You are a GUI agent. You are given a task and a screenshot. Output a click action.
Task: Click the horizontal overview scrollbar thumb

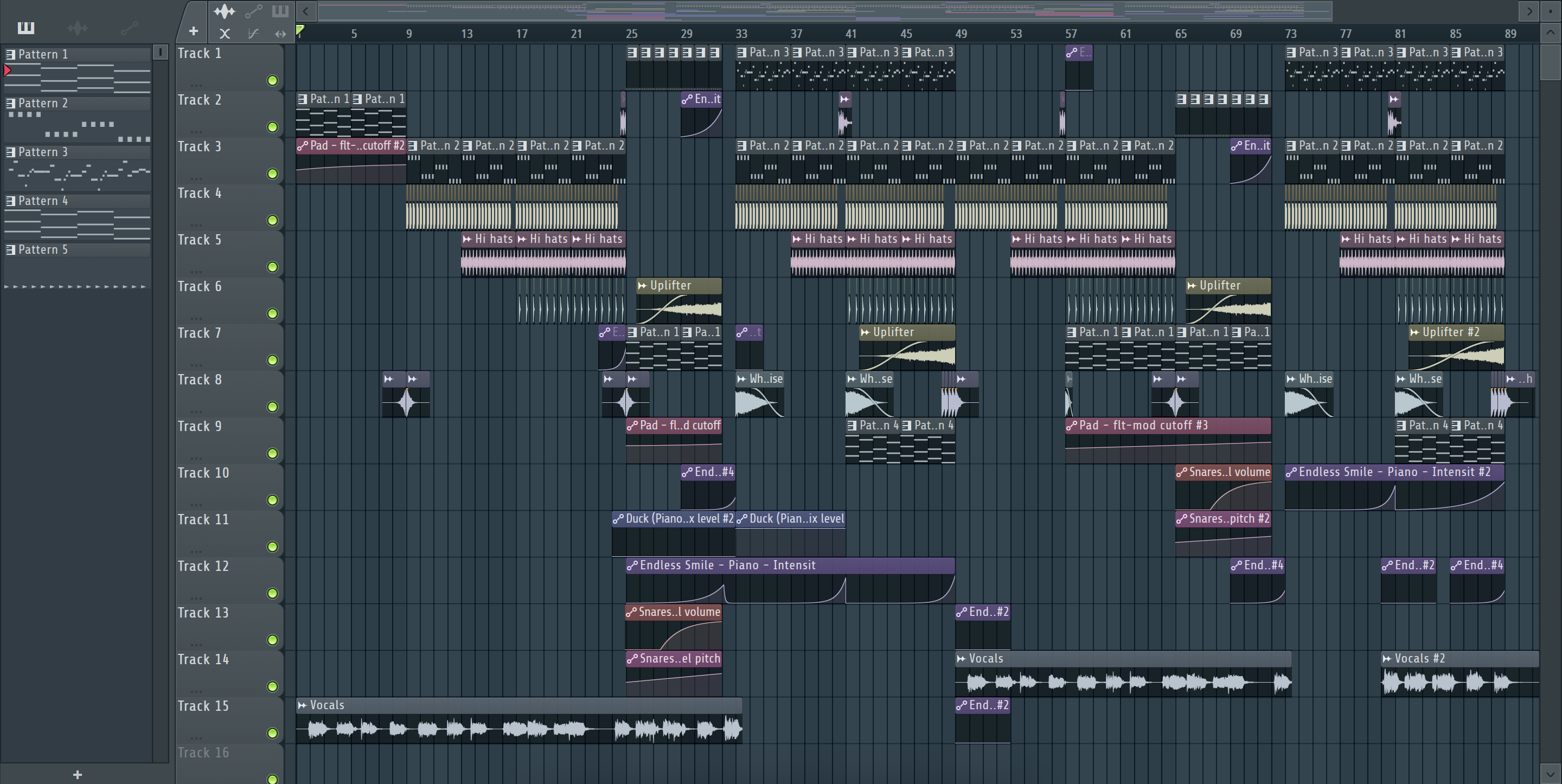click(x=824, y=10)
